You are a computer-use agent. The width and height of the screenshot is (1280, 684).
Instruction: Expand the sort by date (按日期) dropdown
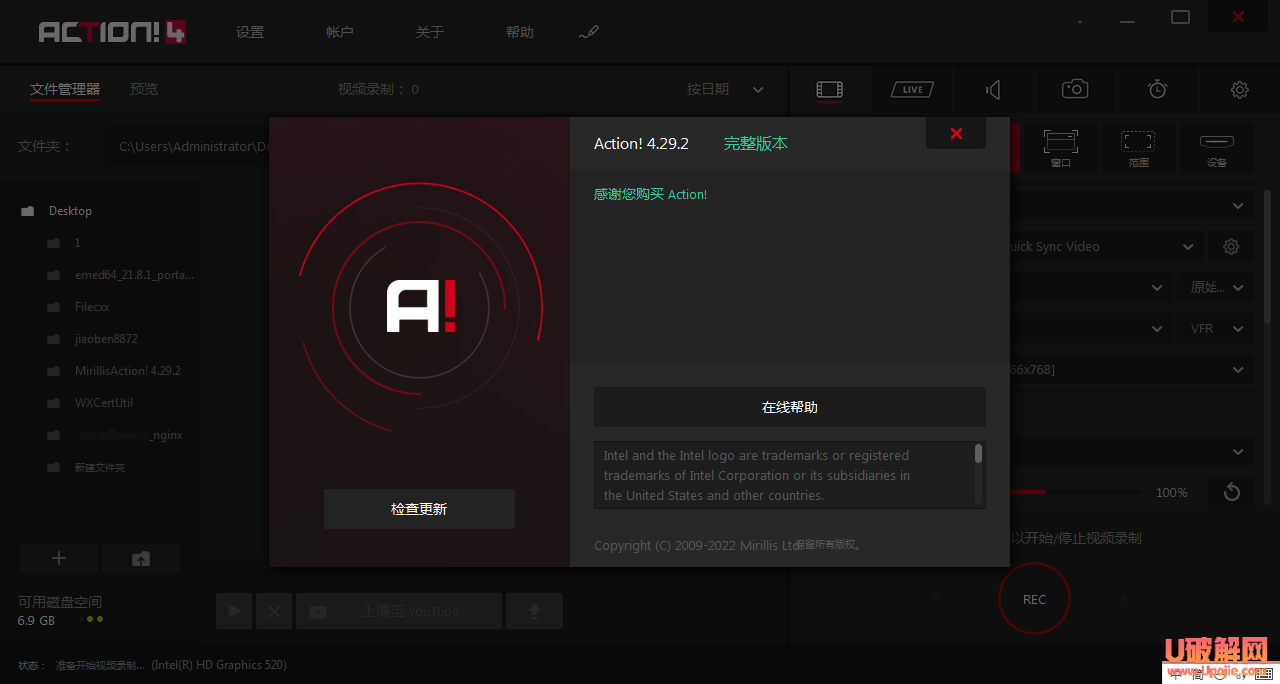(x=725, y=89)
